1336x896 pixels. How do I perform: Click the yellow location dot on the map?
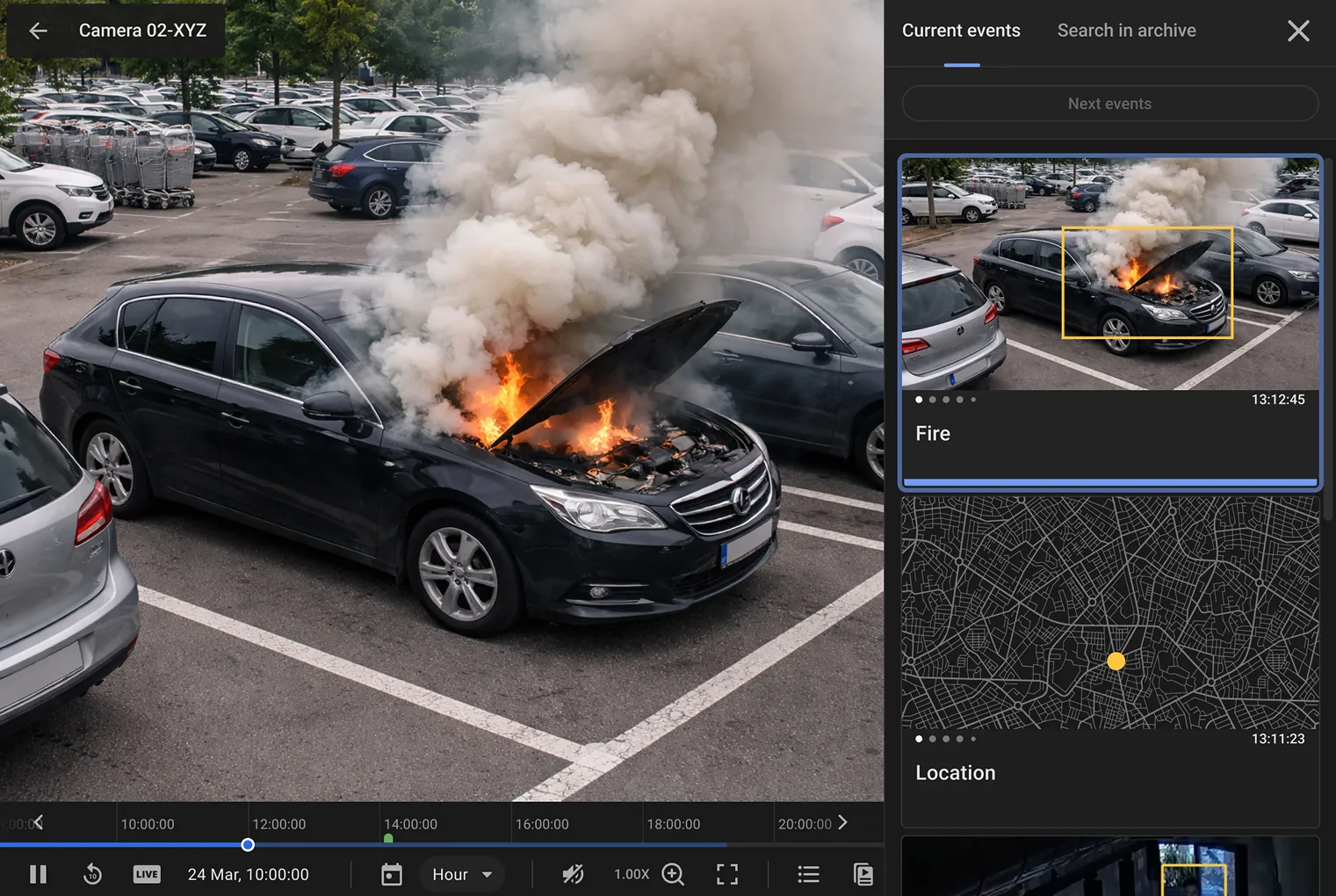[1116, 661]
